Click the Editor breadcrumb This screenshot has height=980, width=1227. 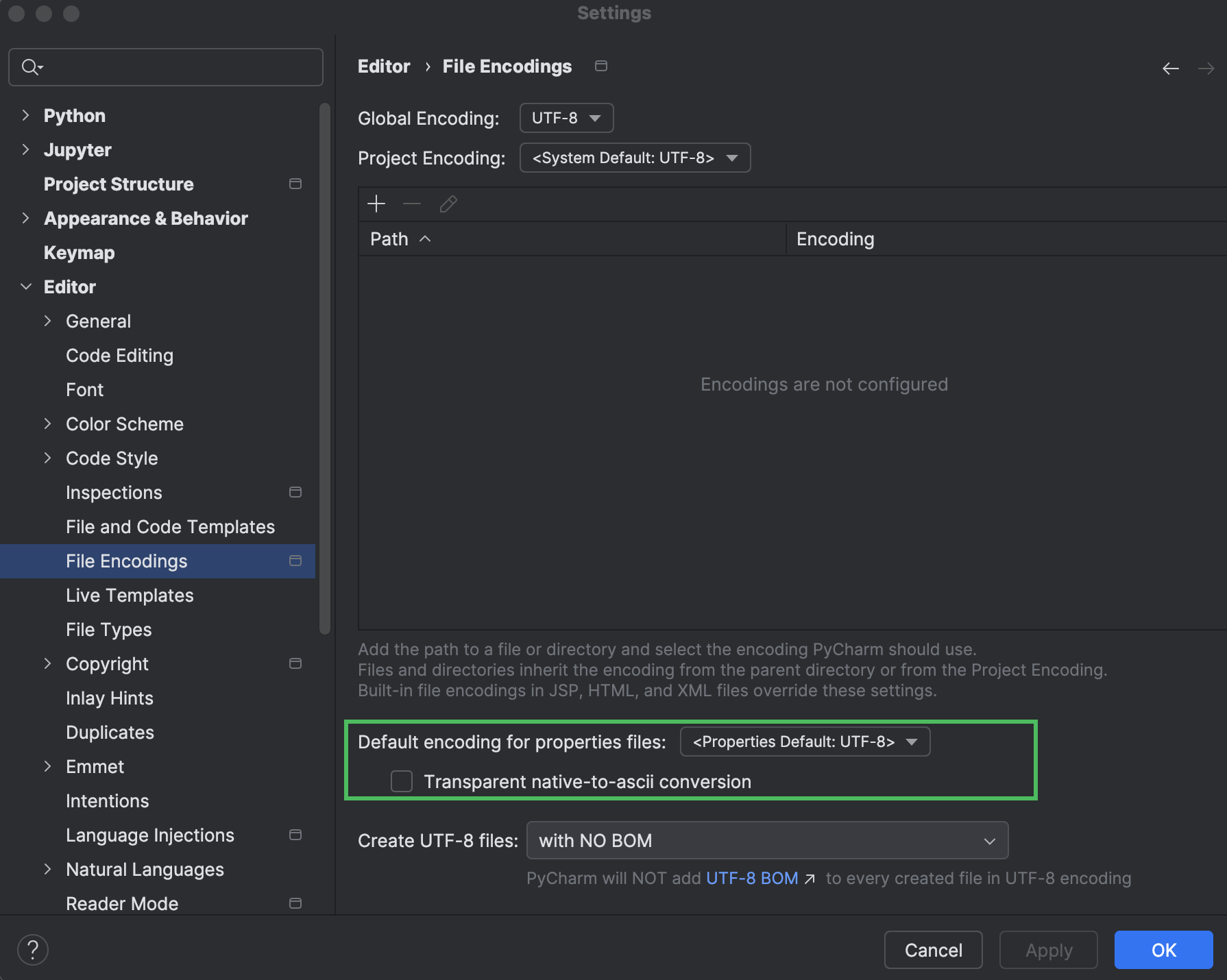[x=384, y=66]
